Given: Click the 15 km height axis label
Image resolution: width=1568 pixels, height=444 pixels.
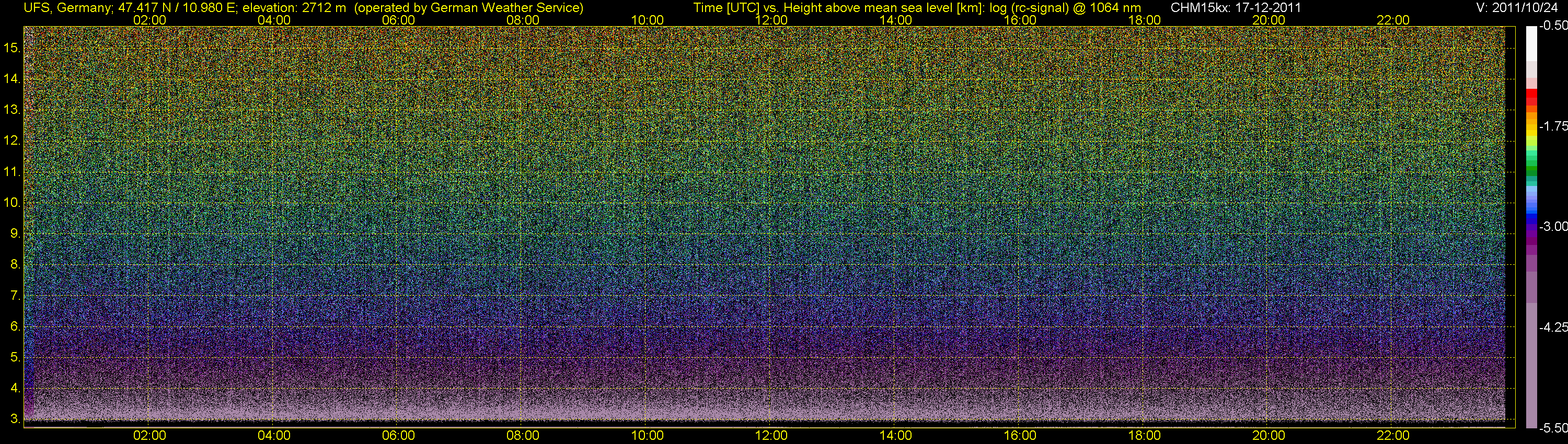Looking at the screenshot, I should click(11, 48).
